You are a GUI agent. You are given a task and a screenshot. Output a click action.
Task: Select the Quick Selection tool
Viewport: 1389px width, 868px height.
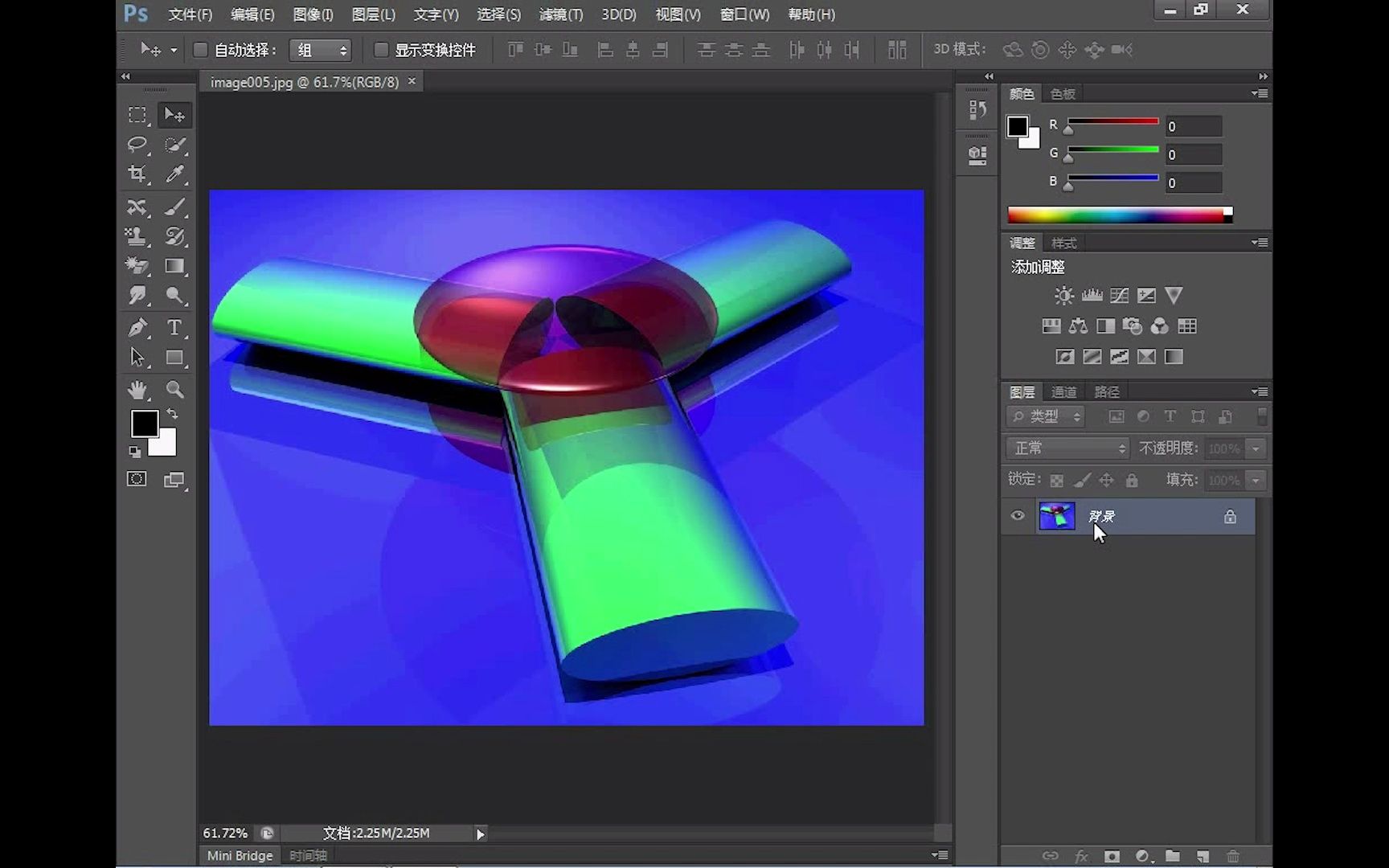point(174,145)
